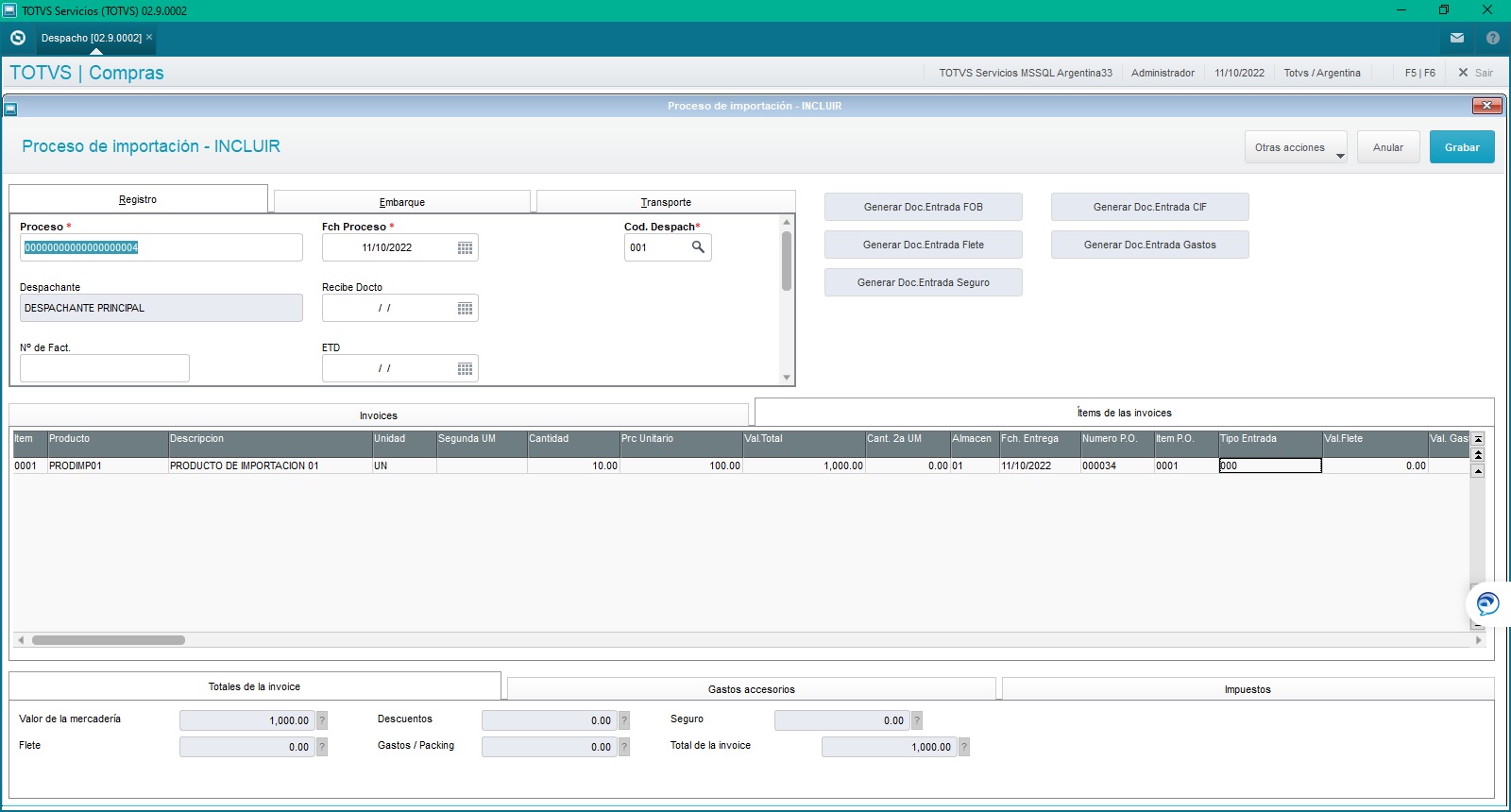This screenshot has width=1511, height=812.
Task: Click the Anular button
Action: click(1388, 147)
